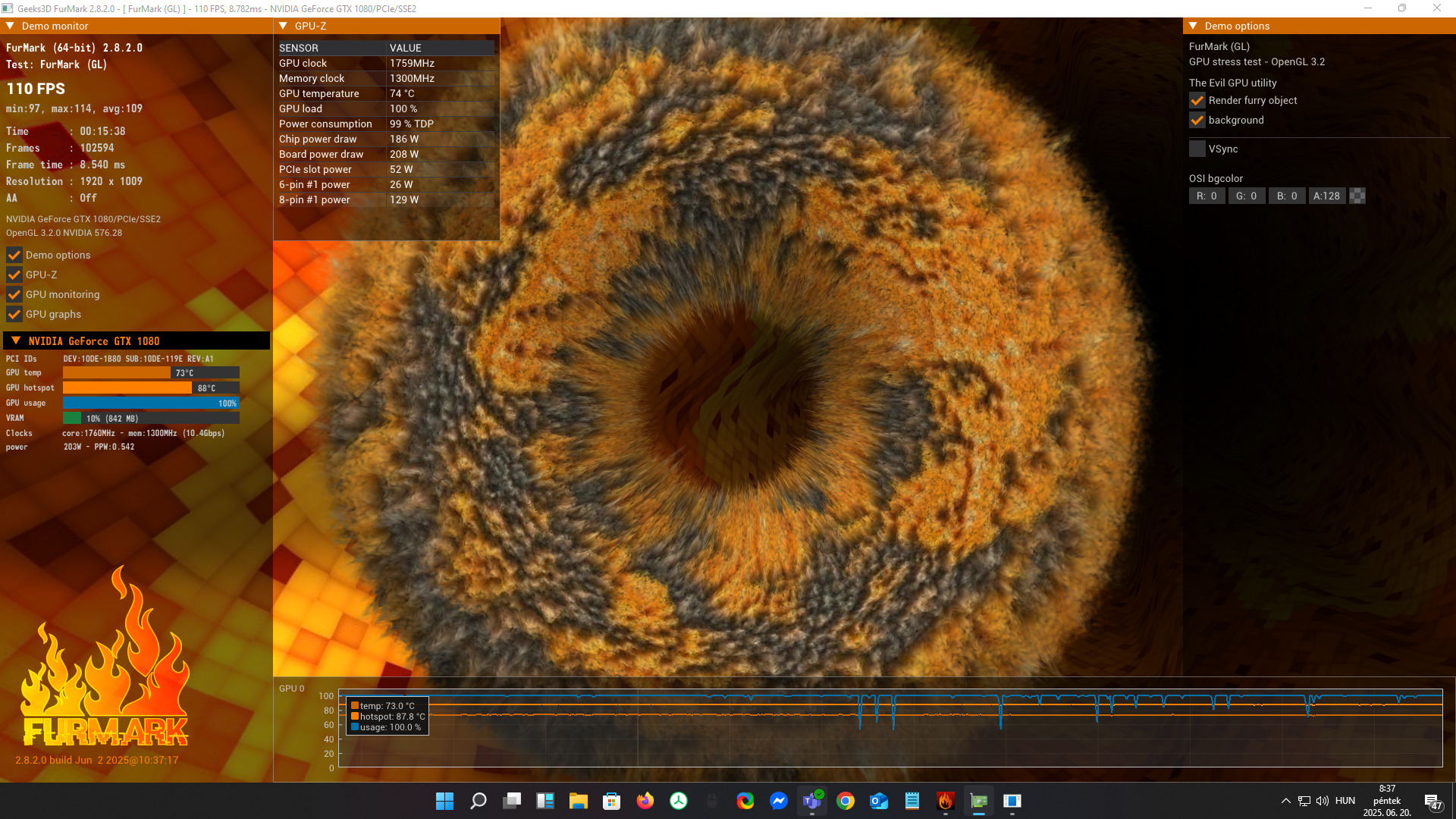
Task: Open Google Chrome from taskbar
Action: click(846, 801)
